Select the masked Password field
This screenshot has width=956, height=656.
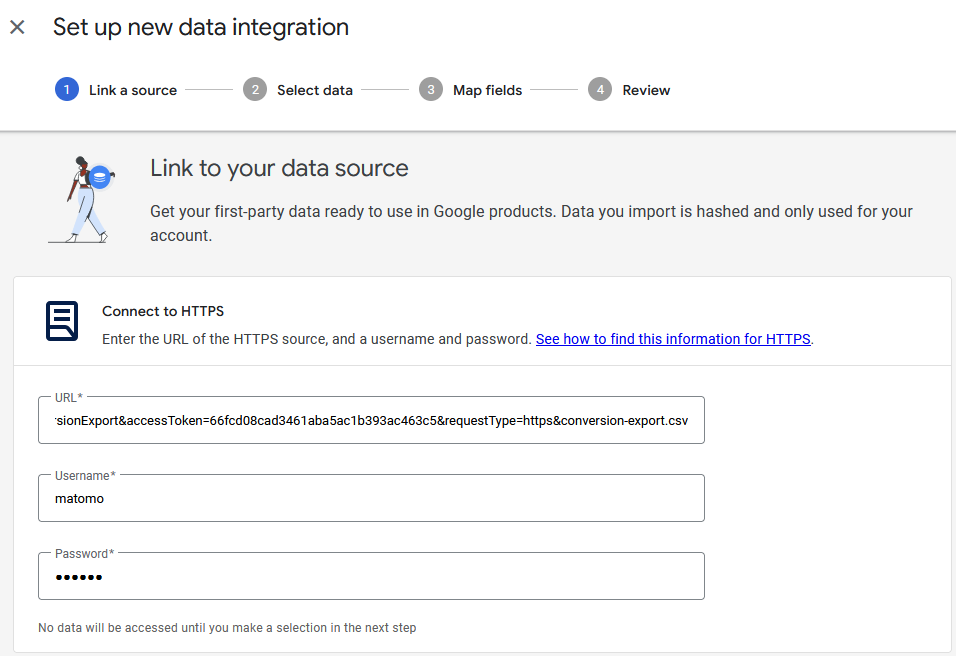(370, 576)
